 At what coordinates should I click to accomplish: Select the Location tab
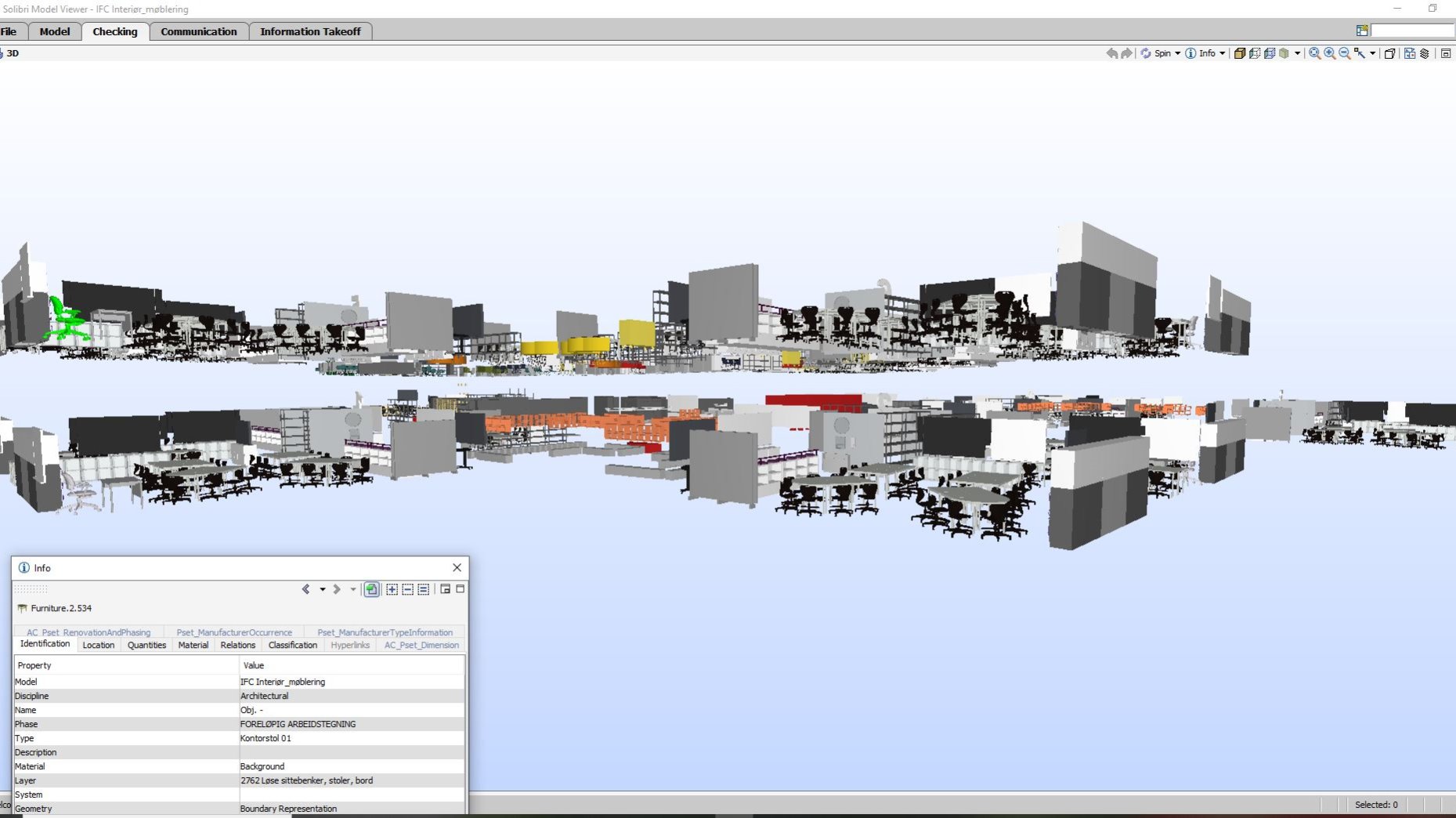coord(99,645)
